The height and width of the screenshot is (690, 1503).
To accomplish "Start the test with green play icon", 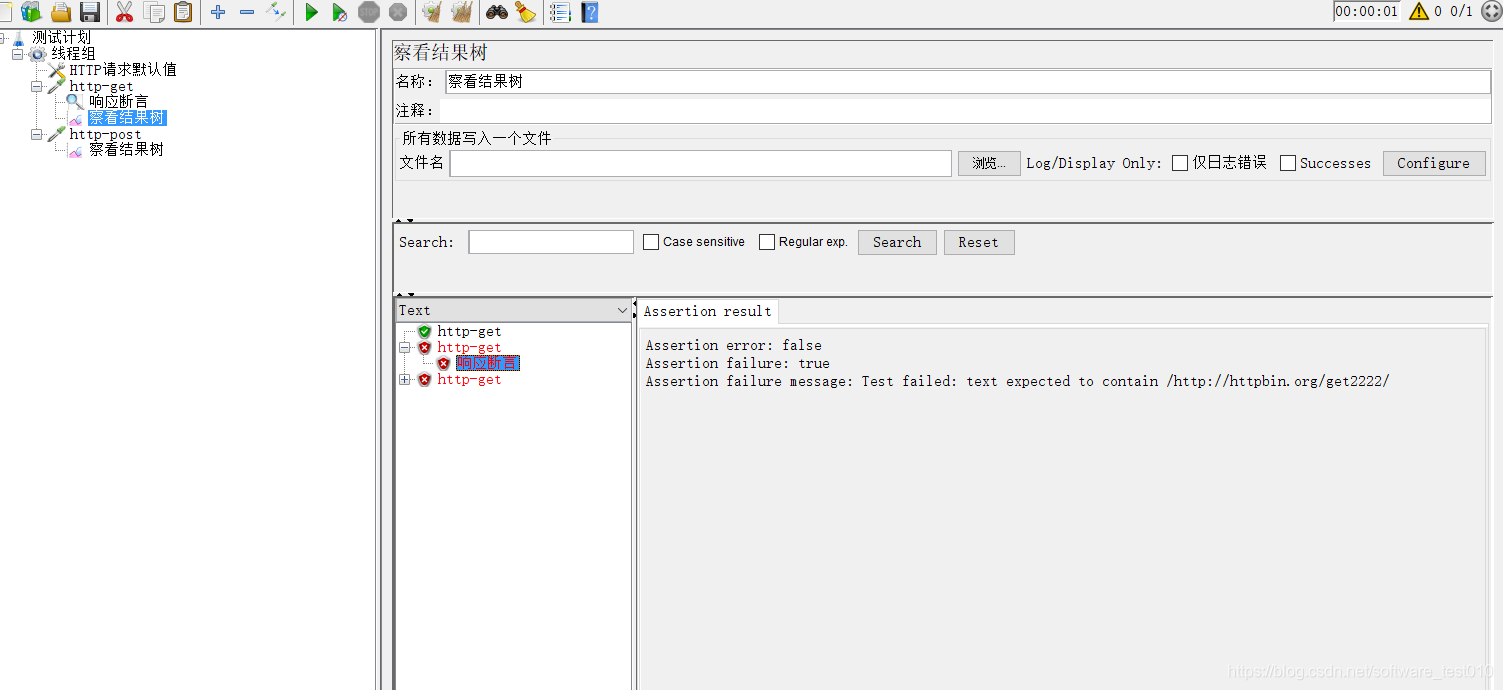I will pos(311,12).
